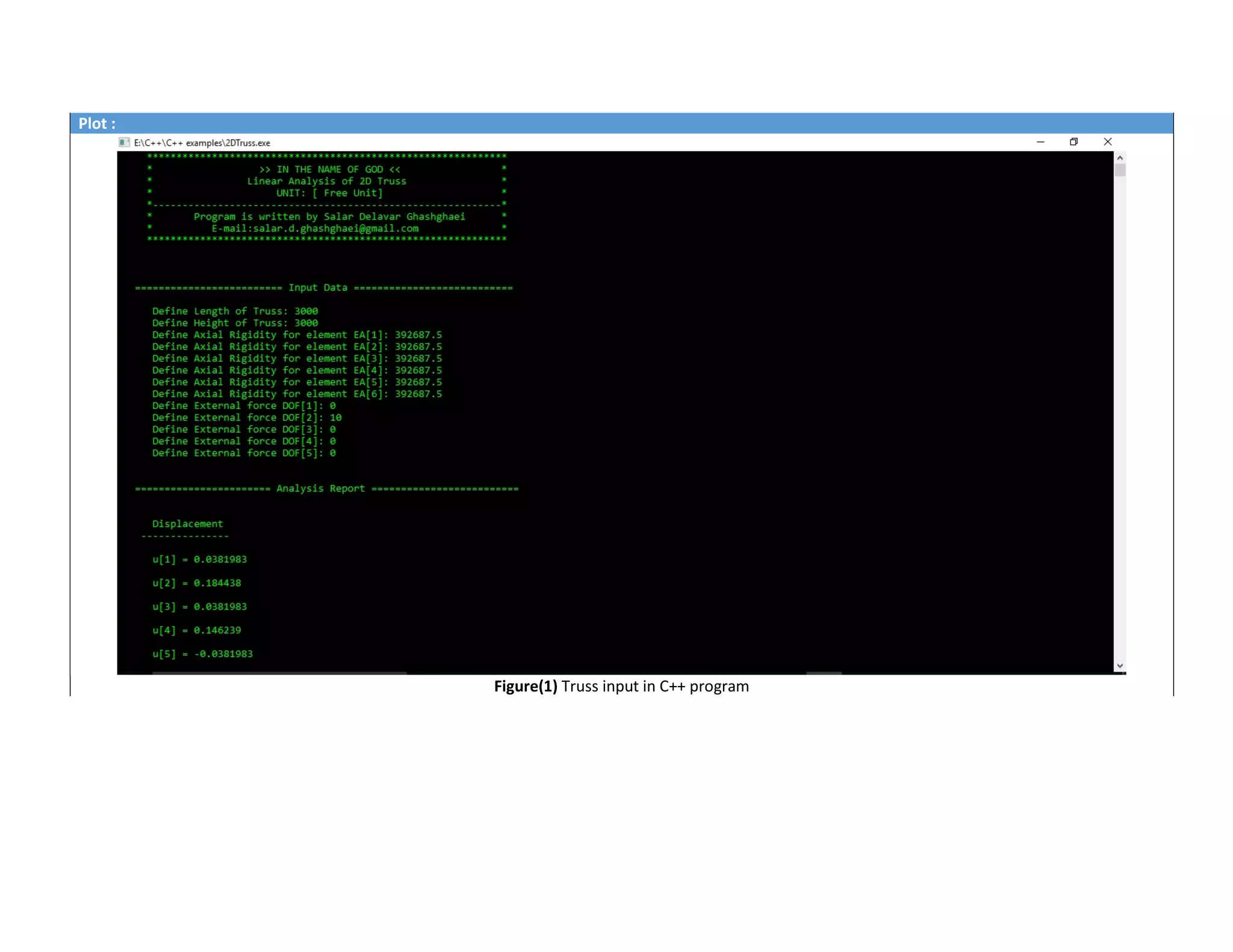Viewport: 1233px width, 952px height.
Task: Click the 'Displacement' heading
Action: point(187,524)
